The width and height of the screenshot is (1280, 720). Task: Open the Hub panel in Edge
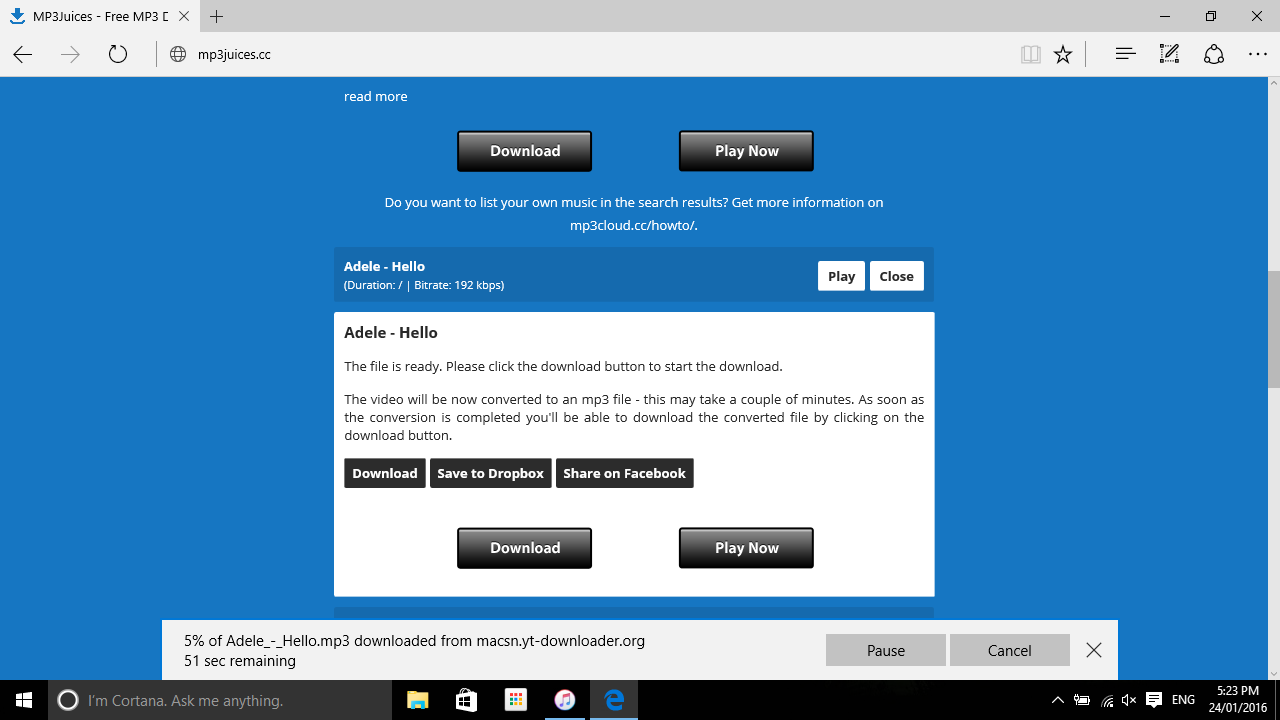(1124, 54)
